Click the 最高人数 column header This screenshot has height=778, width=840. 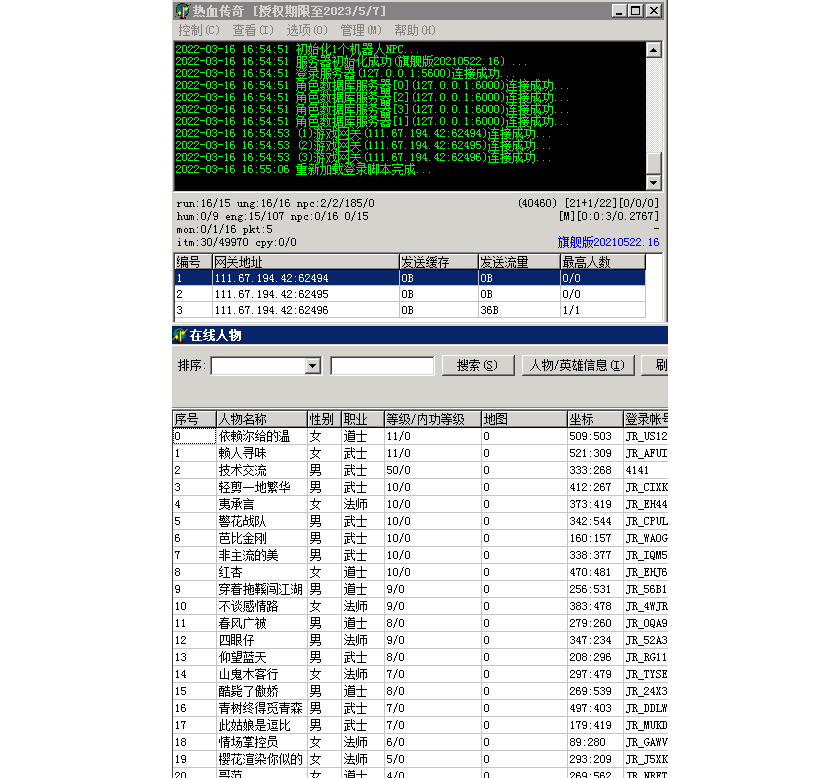[x=600, y=262]
